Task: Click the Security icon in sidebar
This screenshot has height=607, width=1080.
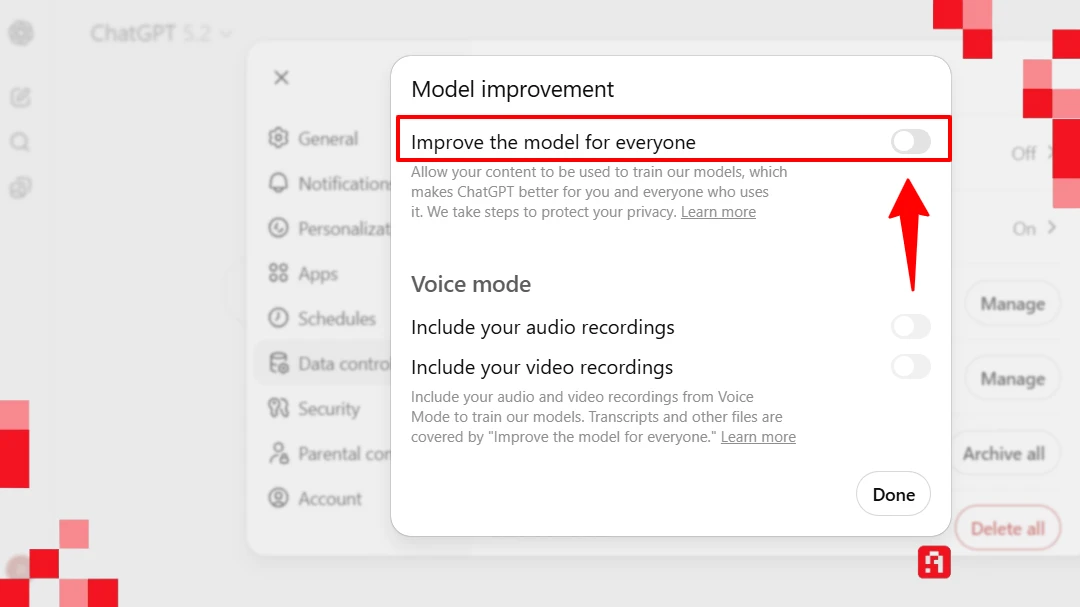Action: (x=279, y=408)
